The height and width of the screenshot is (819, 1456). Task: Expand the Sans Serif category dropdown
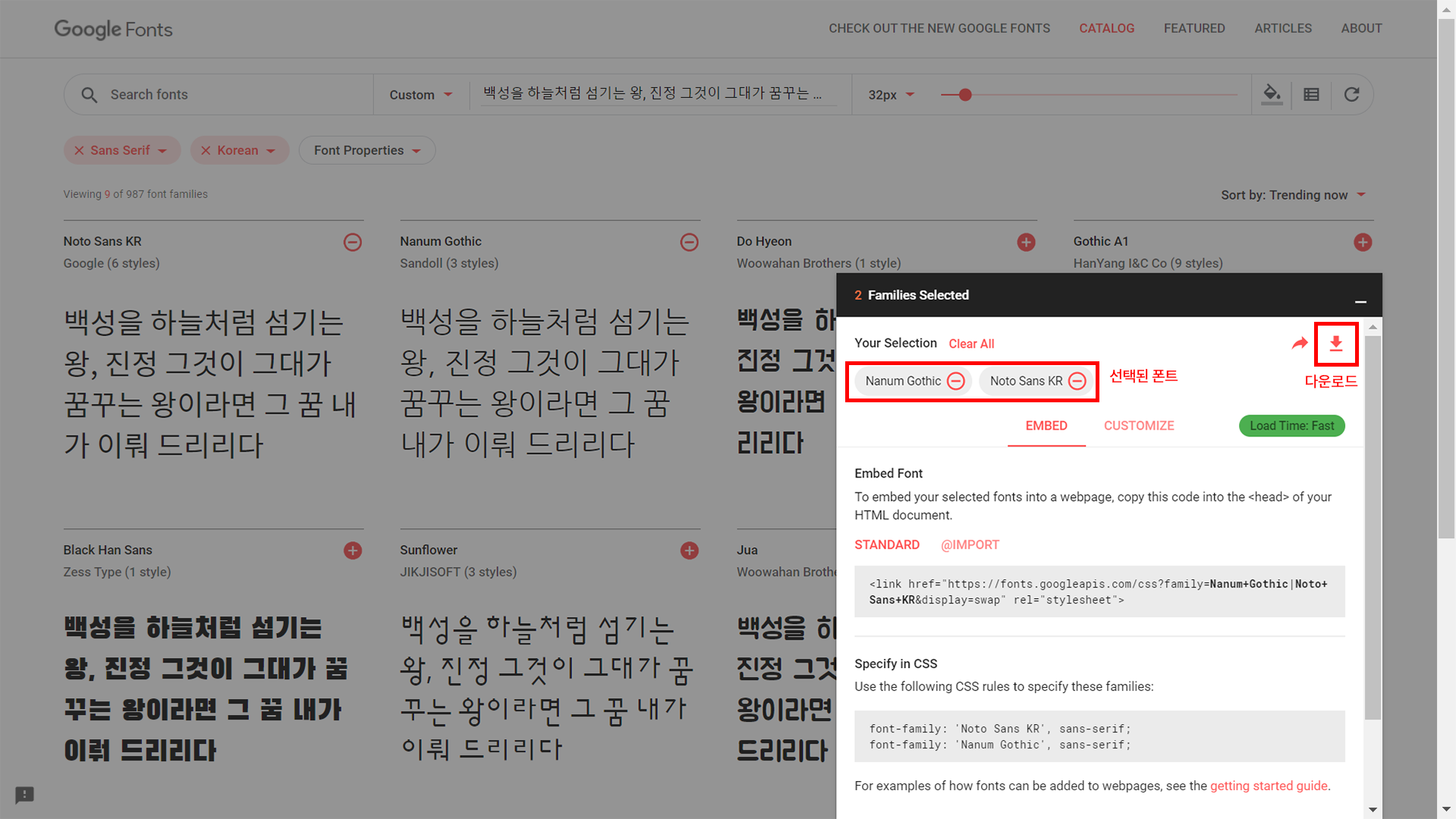point(162,150)
